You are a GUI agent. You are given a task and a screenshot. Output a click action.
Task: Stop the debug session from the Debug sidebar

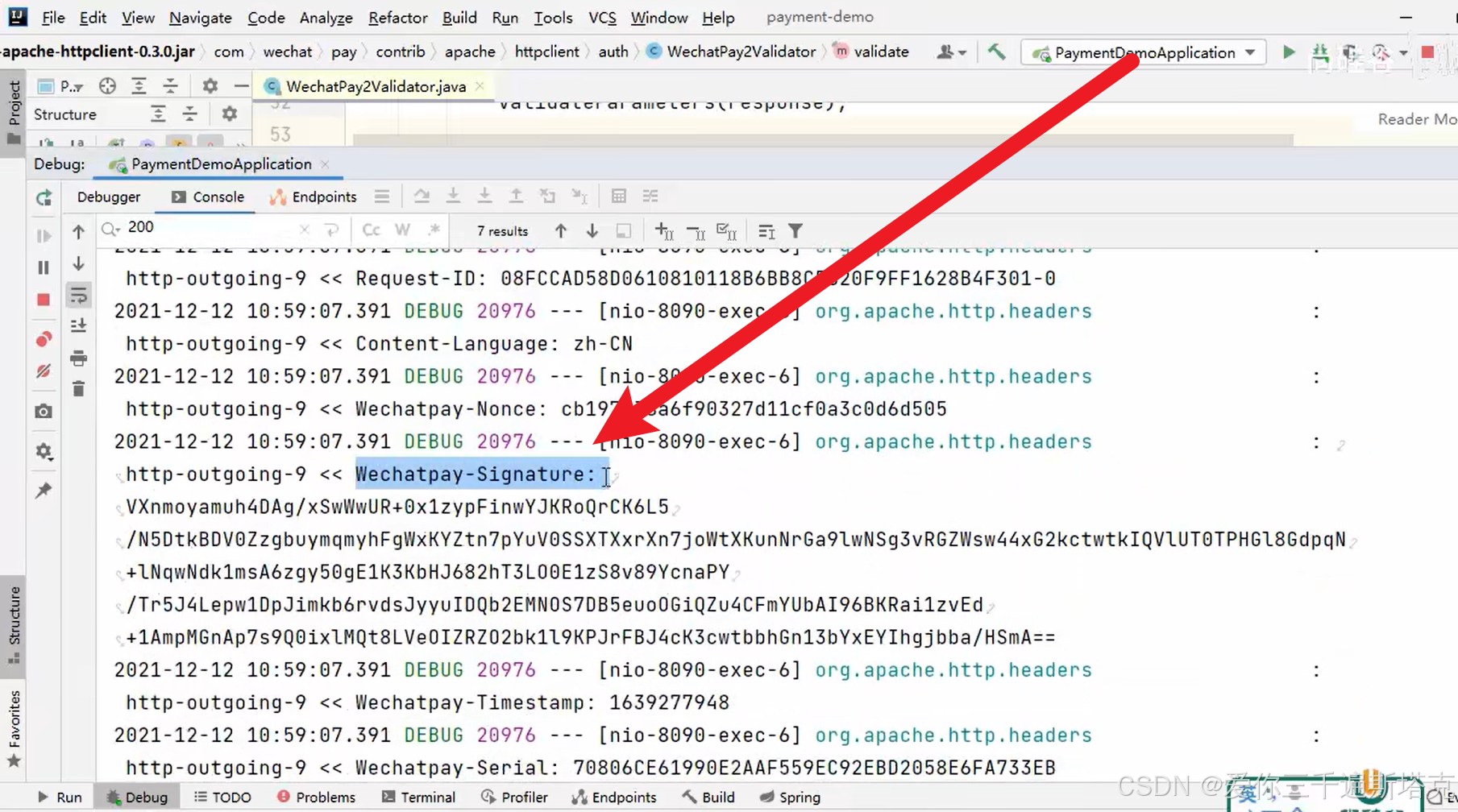(x=44, y=300)
